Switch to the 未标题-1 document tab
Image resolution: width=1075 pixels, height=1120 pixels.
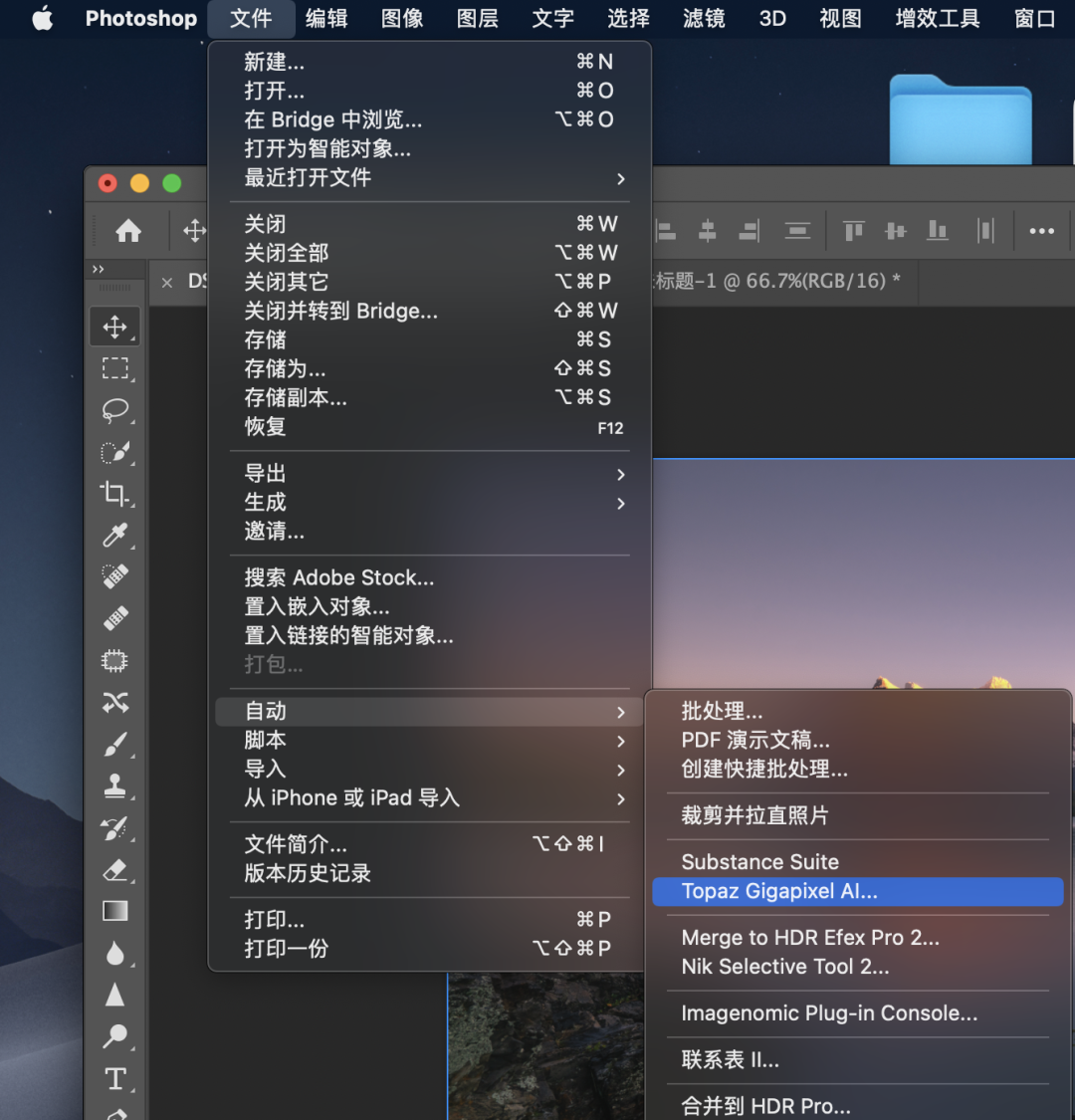click(x=776, y=281)
